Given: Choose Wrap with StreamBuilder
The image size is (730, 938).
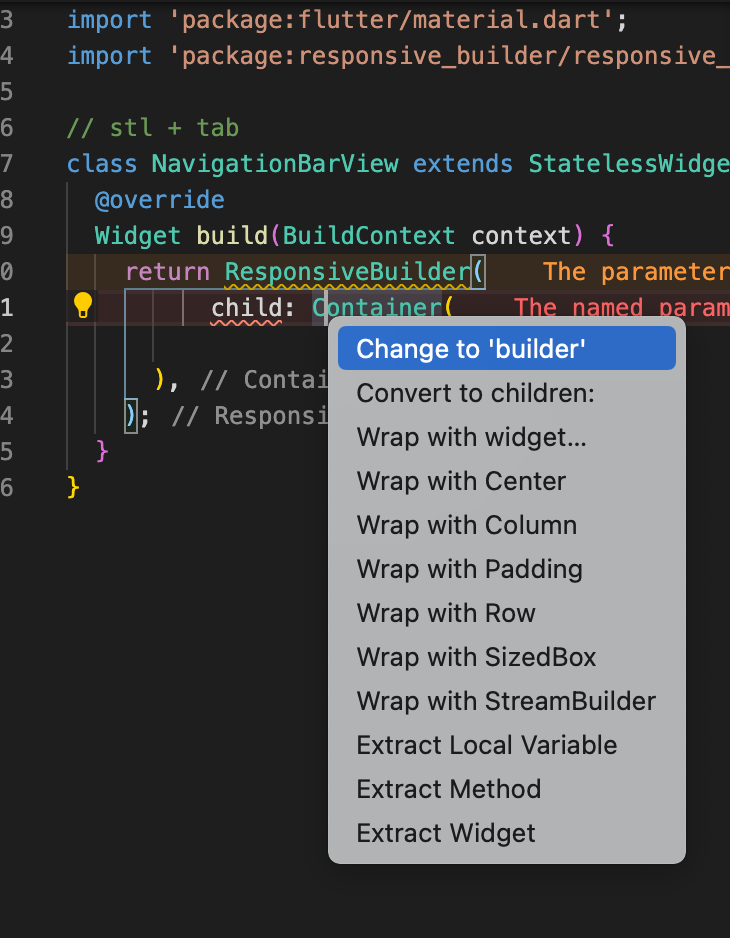Looking at the screenshot, I should pos(507,701).
